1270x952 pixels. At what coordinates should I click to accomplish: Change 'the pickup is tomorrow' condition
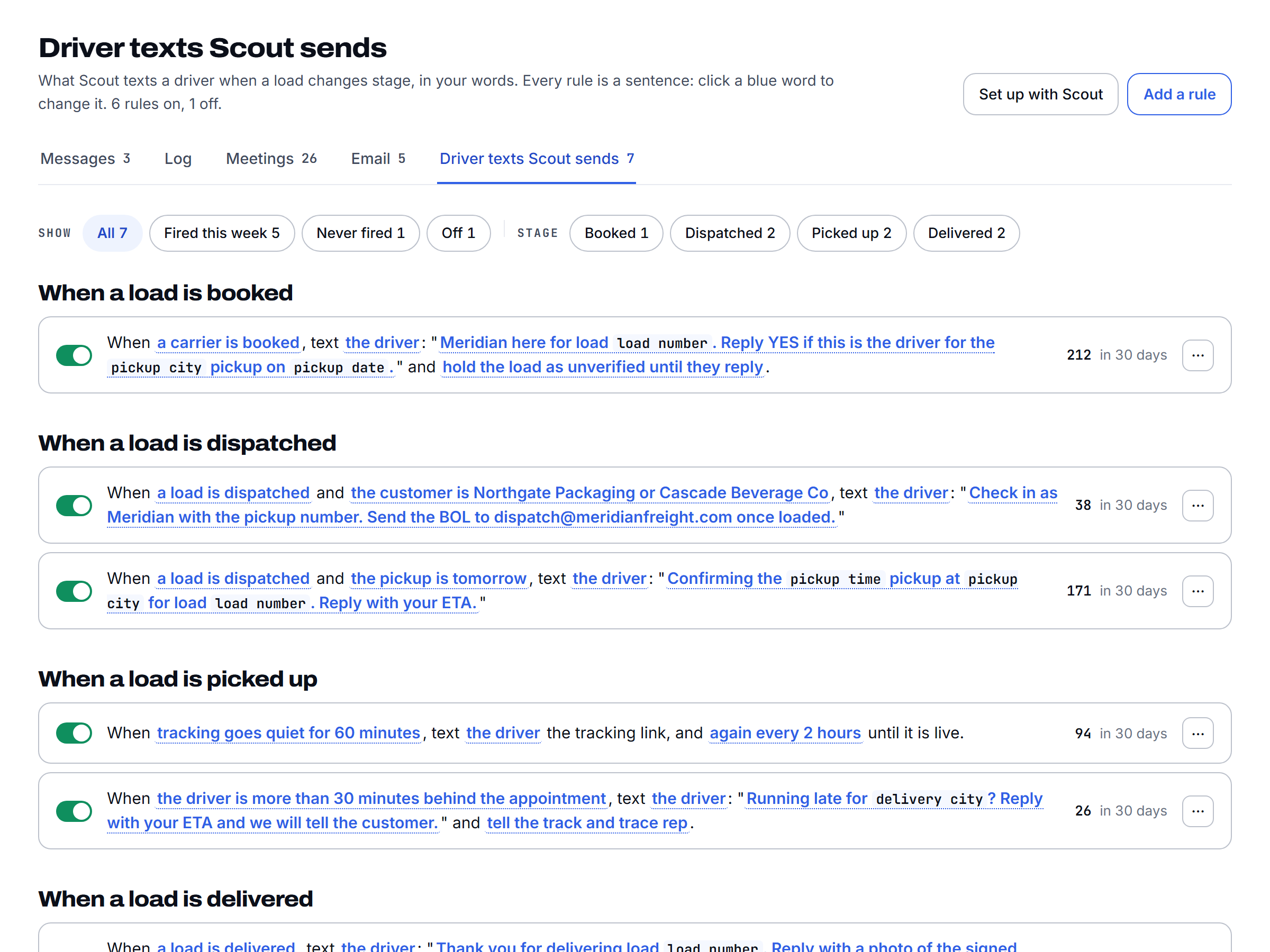pyautogui.click(x=439, y=579)
